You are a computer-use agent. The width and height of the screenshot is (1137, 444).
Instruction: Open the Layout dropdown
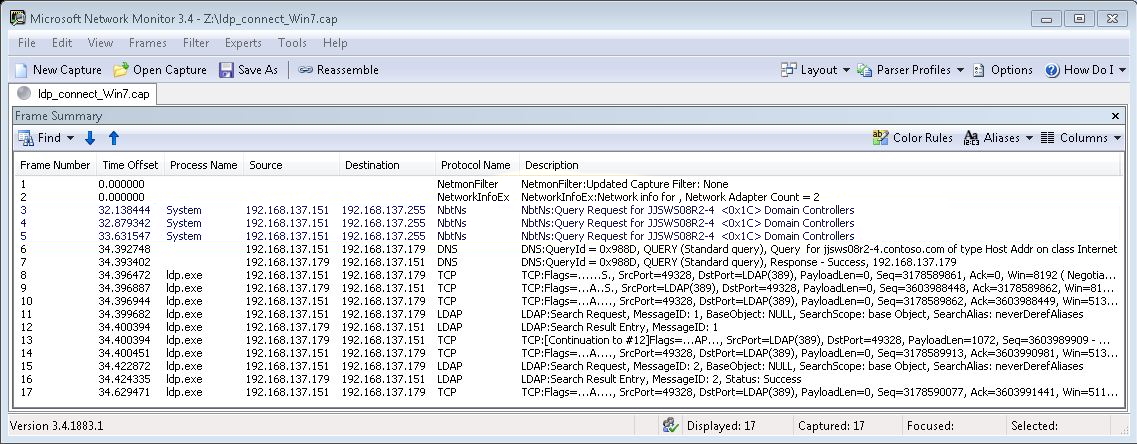pyautogui.click(x=815, y=70)
